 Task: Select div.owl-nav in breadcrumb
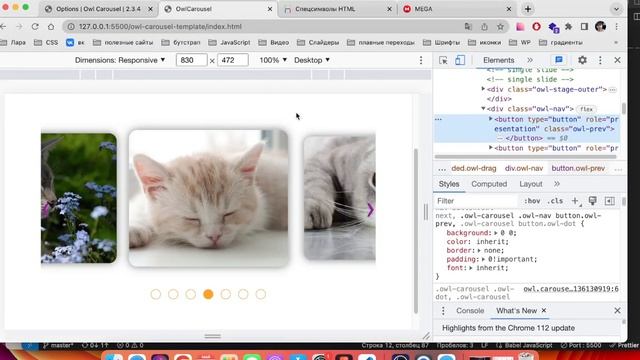524,168
